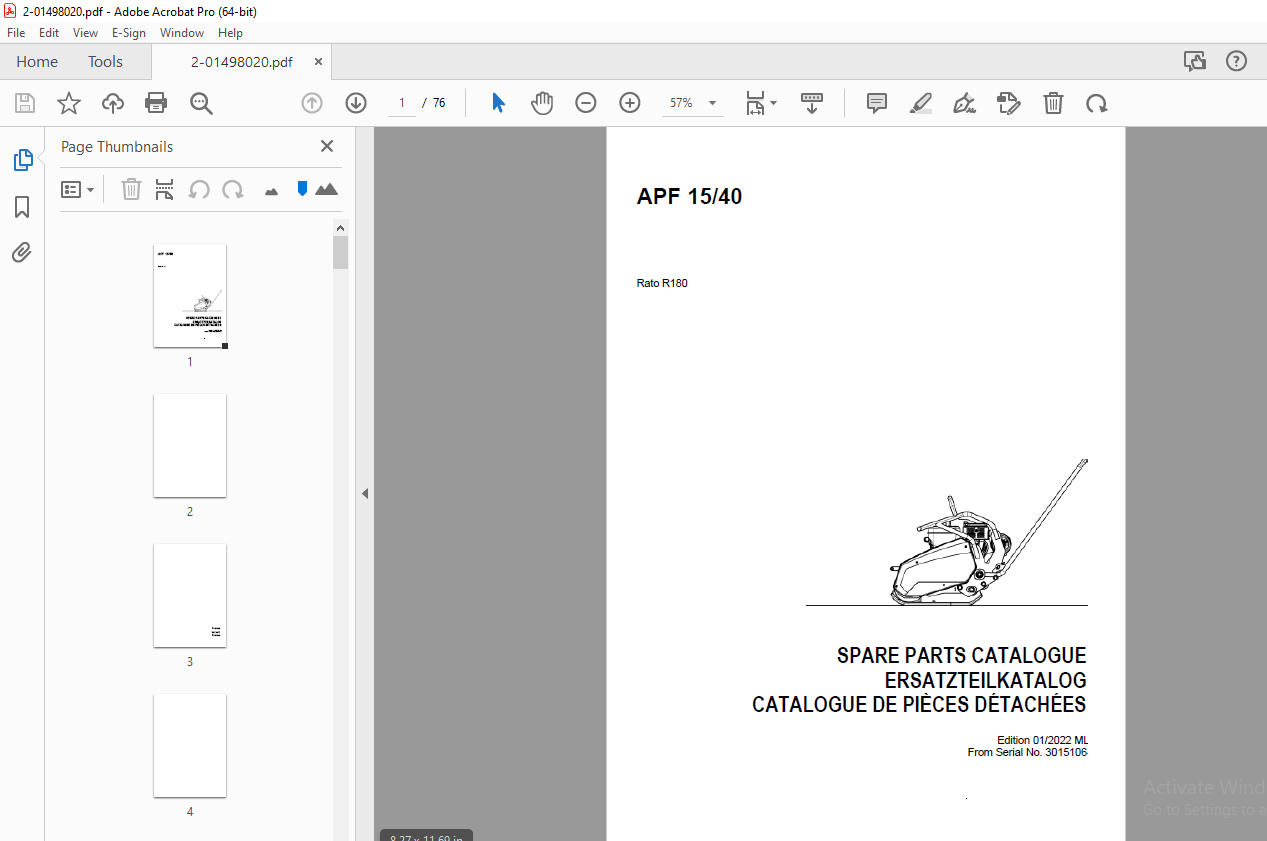This screenshot has height=841, width=1267.
Task: Open the File menu
Action: [16, 33]
